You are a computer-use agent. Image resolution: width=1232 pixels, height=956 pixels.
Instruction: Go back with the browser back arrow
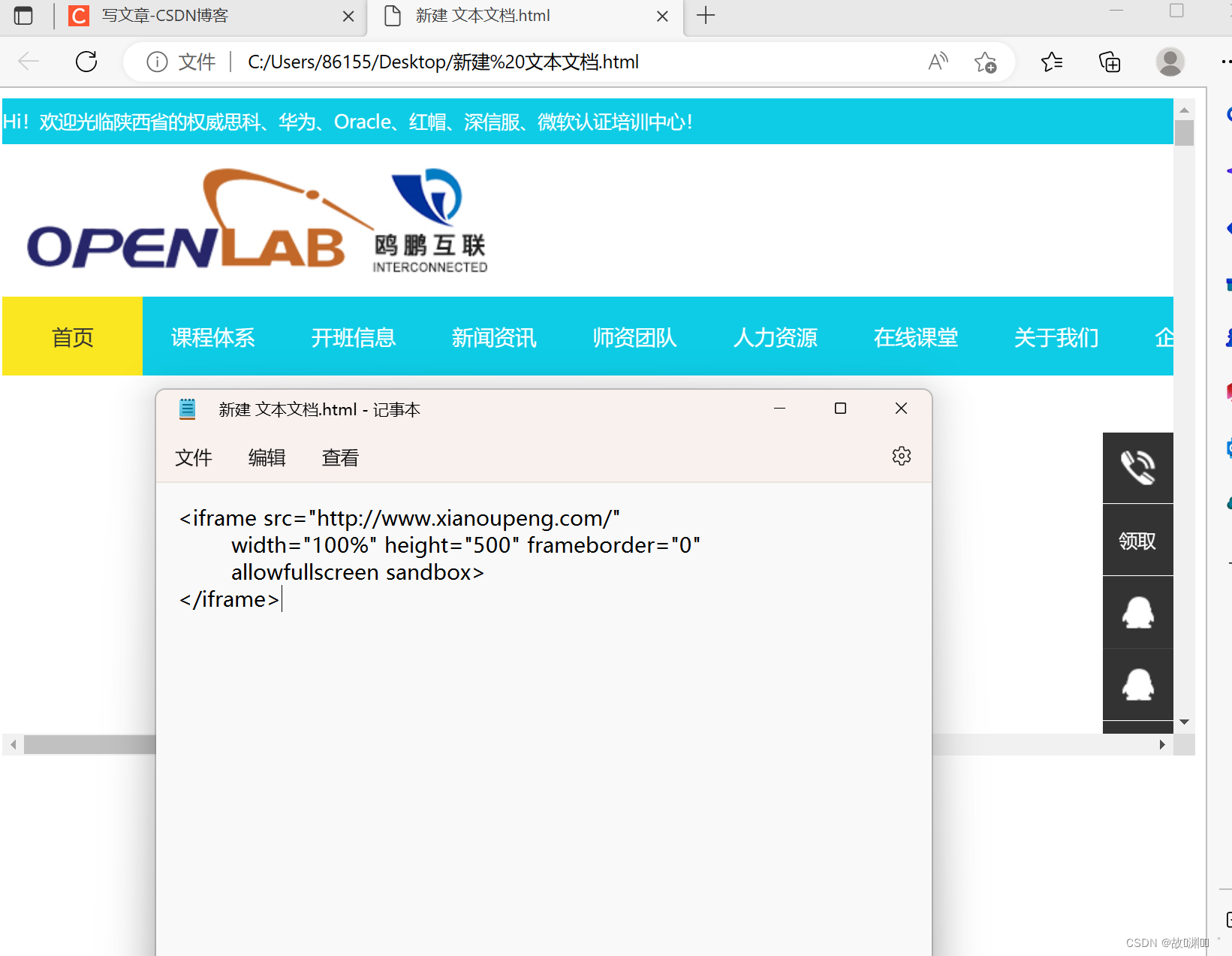(x=29, y=62)
